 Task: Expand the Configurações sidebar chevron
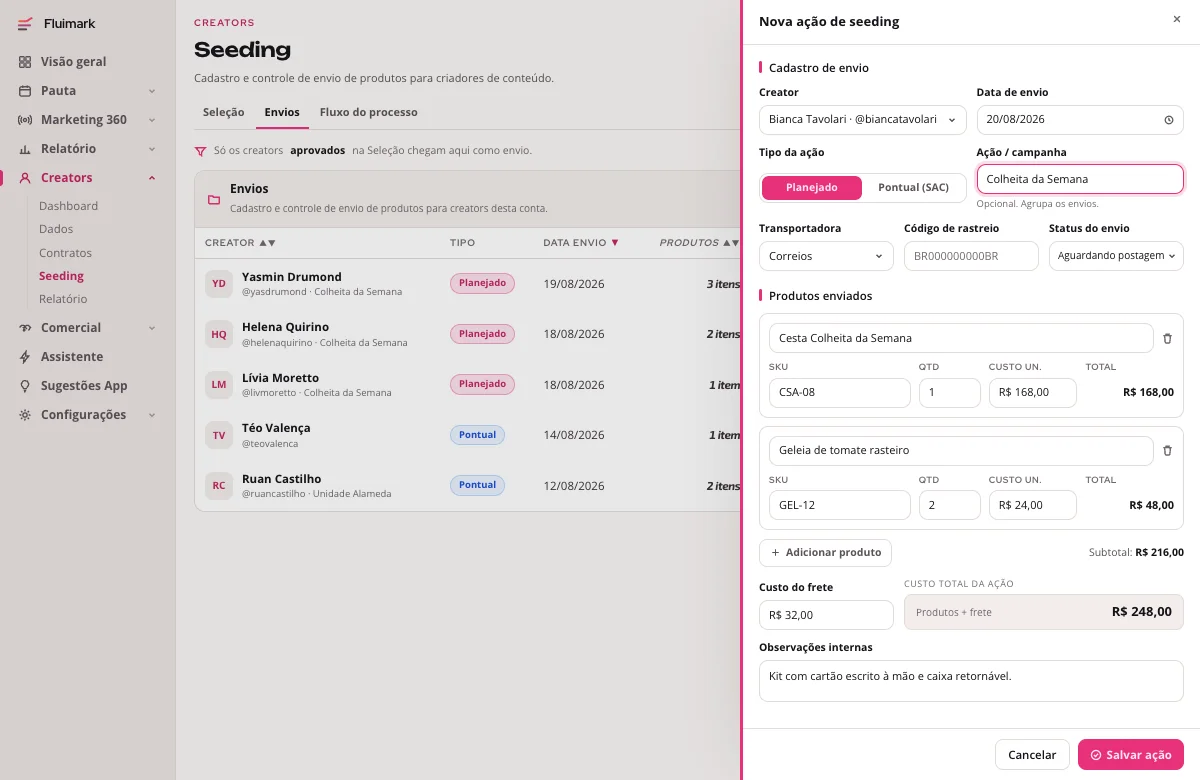pyautogui.click(x=152, y=415)
